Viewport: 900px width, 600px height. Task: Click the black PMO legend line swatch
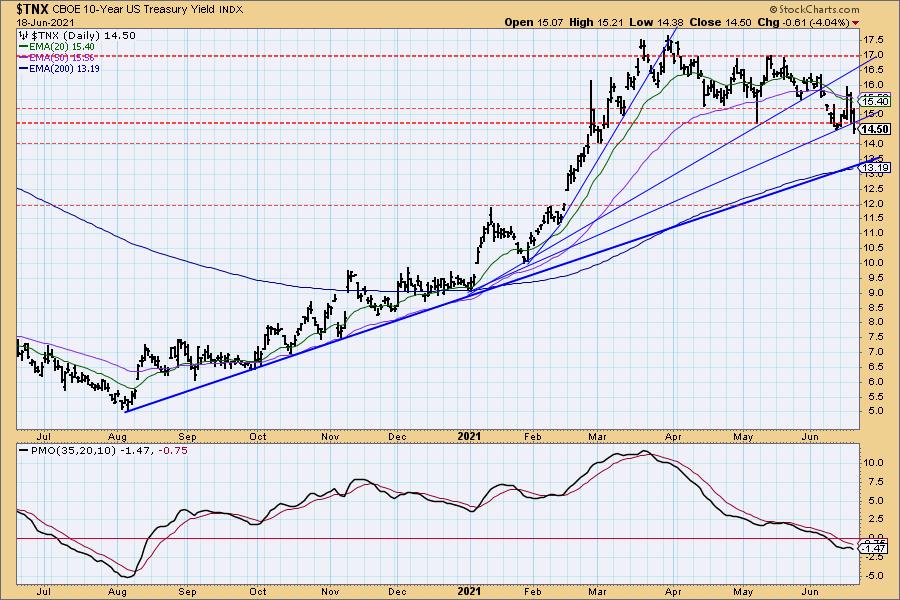[x=24, y=451]
